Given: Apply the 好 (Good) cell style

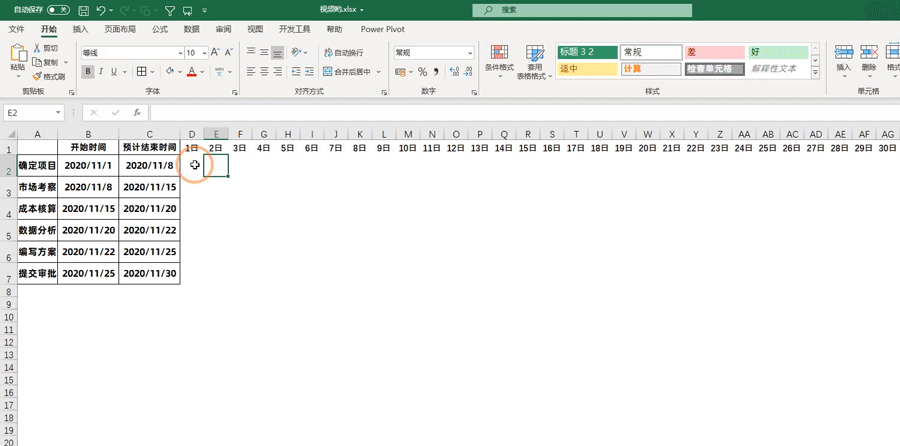Looking at the screenshot, I should (778, 52).
